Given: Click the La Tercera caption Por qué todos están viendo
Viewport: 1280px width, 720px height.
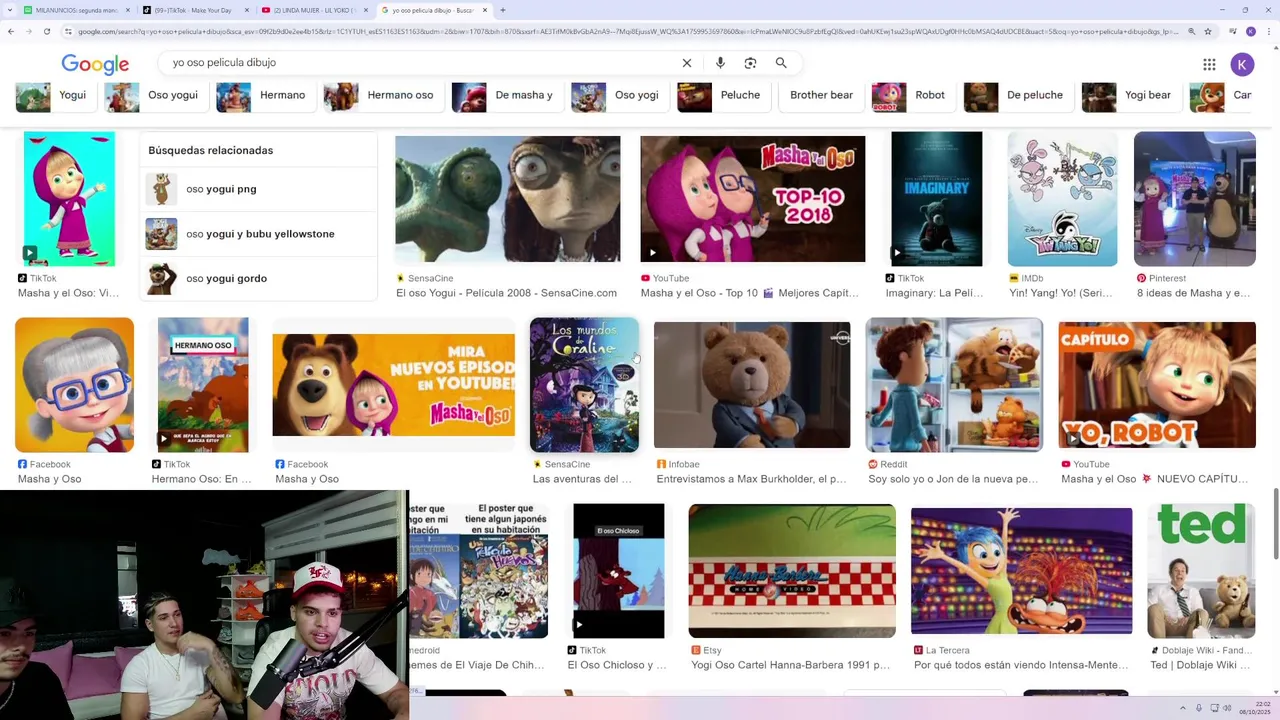Looking at the screenshot, I should pos(1021,665).
